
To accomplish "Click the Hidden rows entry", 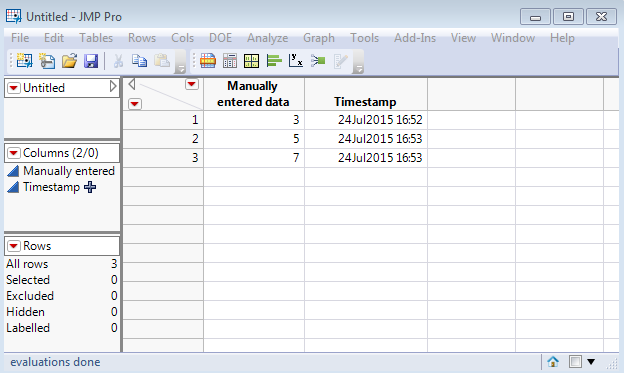I will click(x=62, y=312).
